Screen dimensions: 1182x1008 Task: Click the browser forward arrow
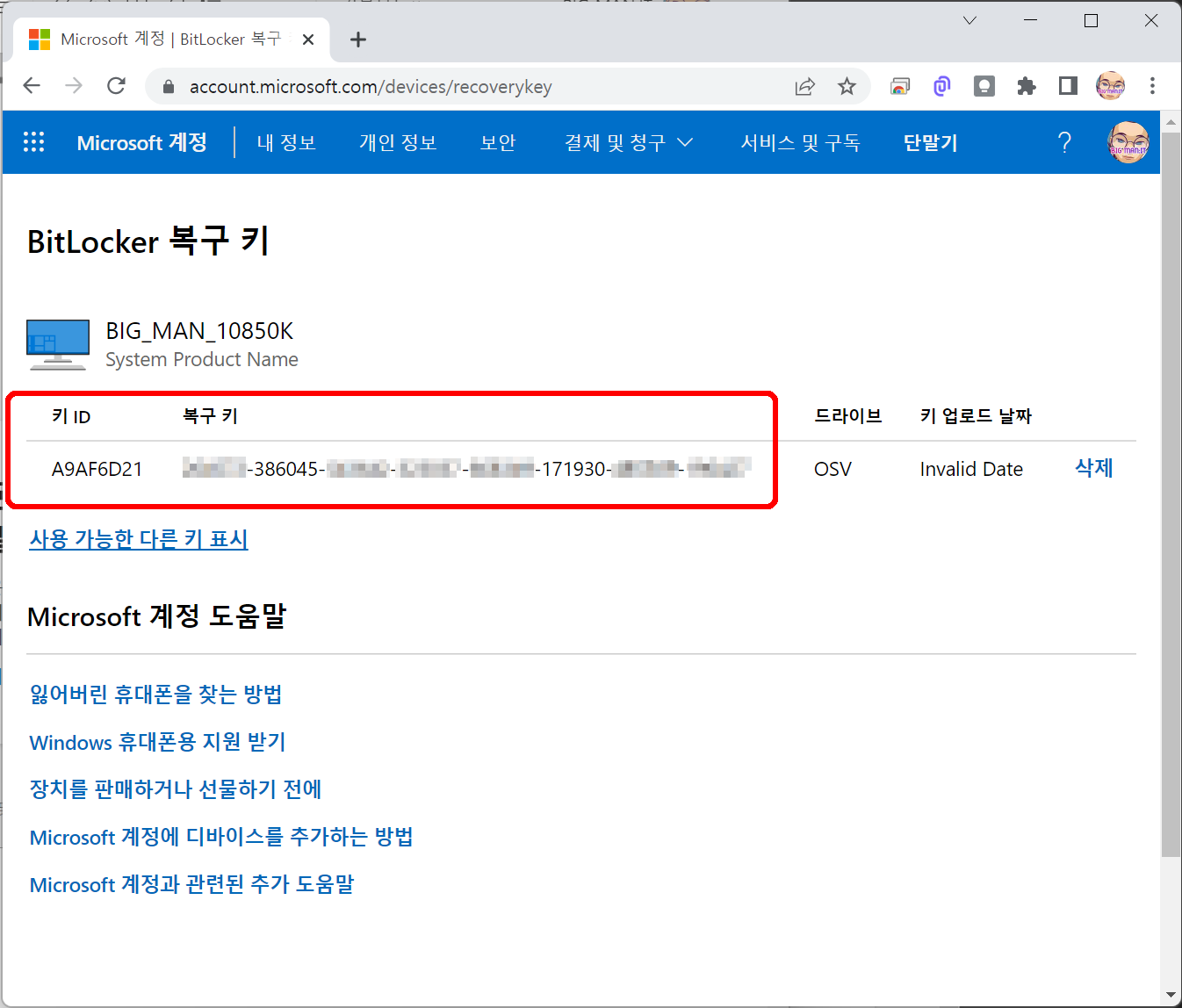[x=74, y=85]
